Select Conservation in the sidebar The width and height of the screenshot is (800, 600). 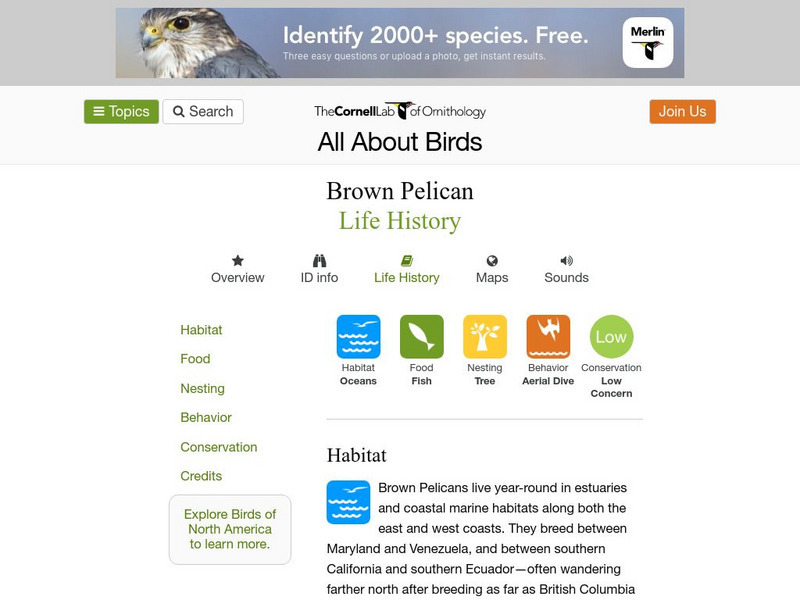(219, 447)
